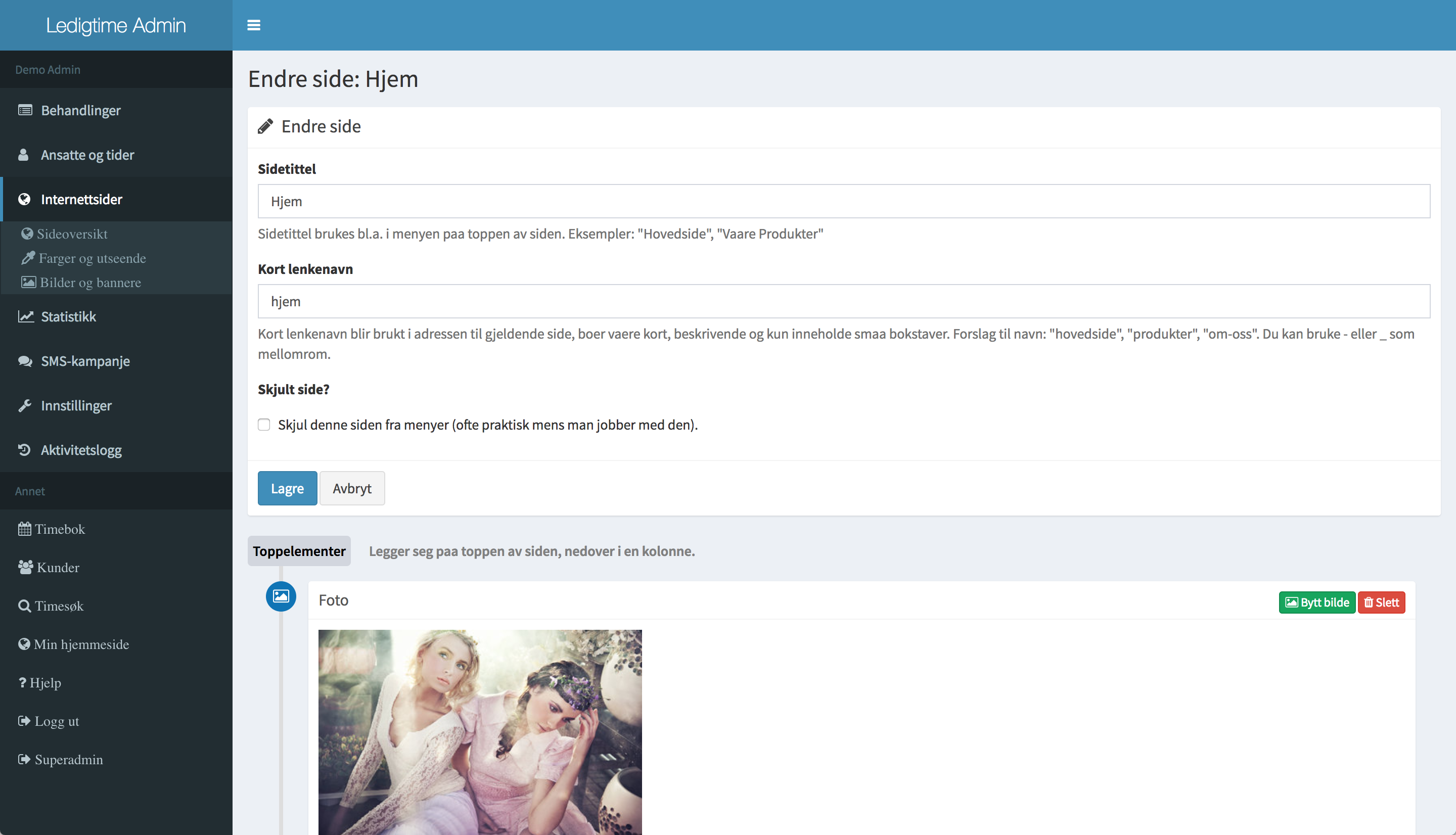The height and width of the screenshot is (835, 1456).
Task: Click Logg ut link
Action: pyautogui.click(x=57, y=721)
